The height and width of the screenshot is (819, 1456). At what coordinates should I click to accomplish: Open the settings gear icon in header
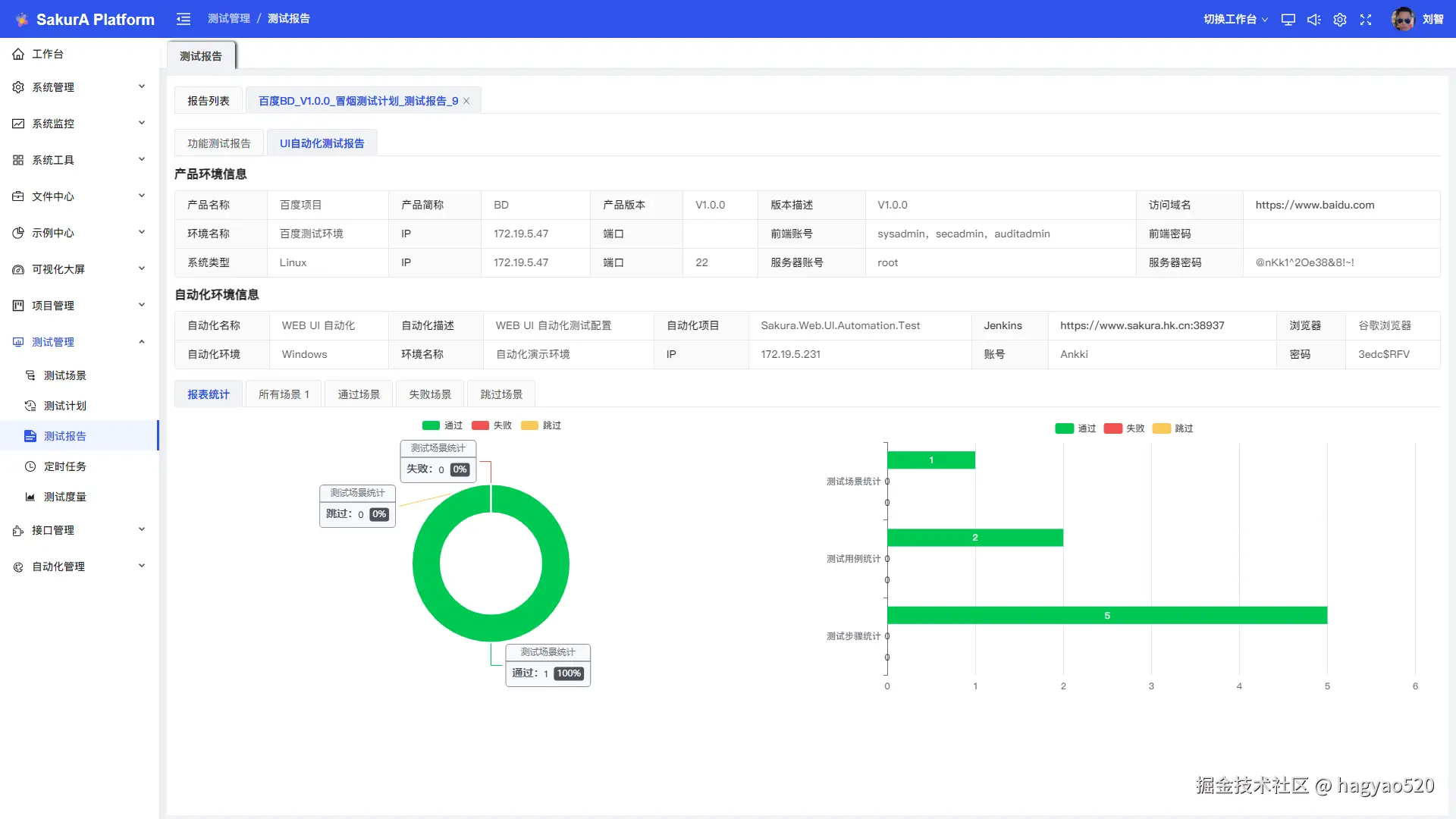(1340, 20)
